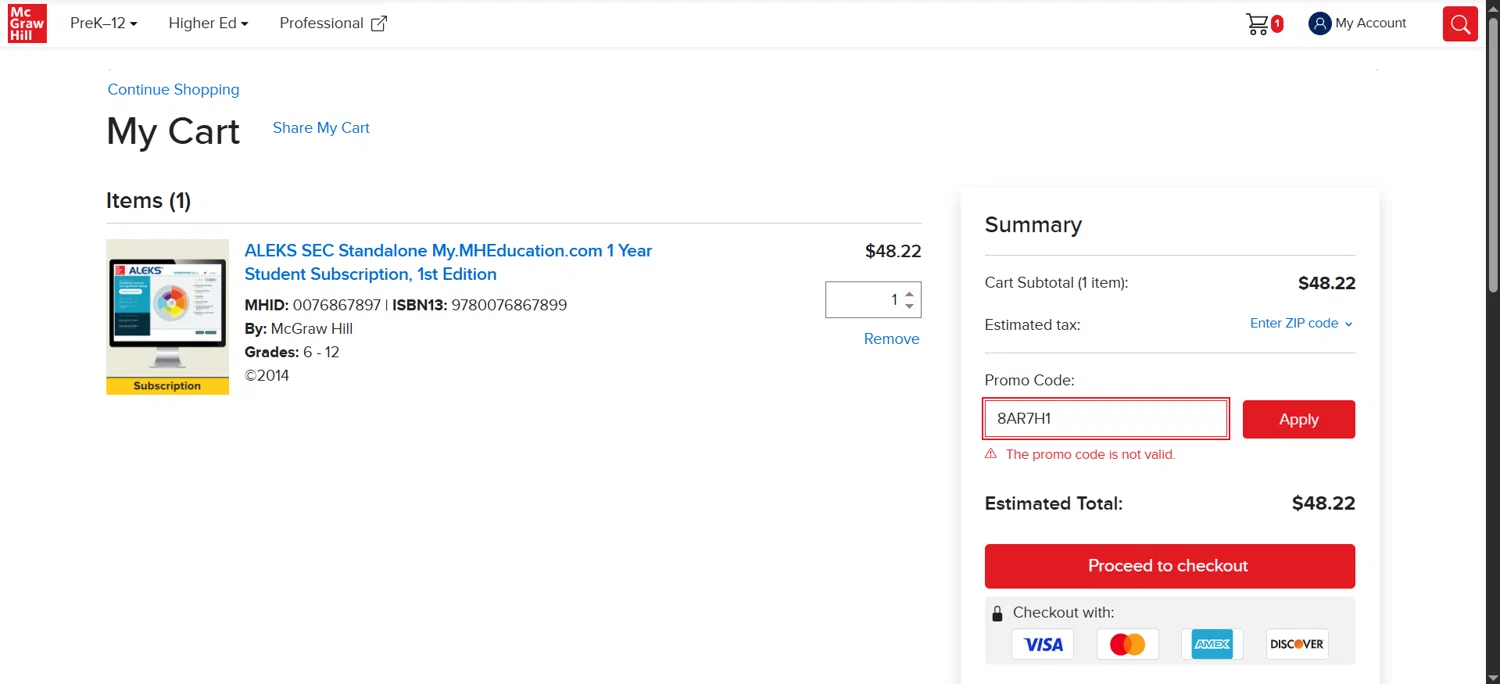Decrease quantity with the down arrow
Viewport: 1500px width, 684px height.
[x=909, y=306]
